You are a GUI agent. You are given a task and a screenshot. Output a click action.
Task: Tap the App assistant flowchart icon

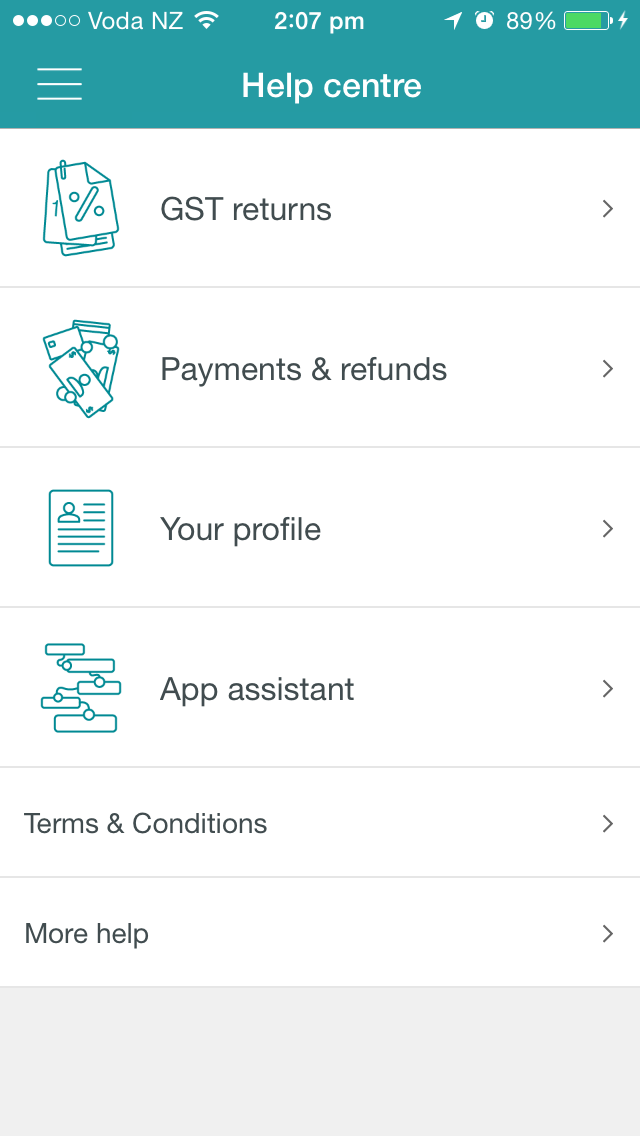click(x=81, y=688)
